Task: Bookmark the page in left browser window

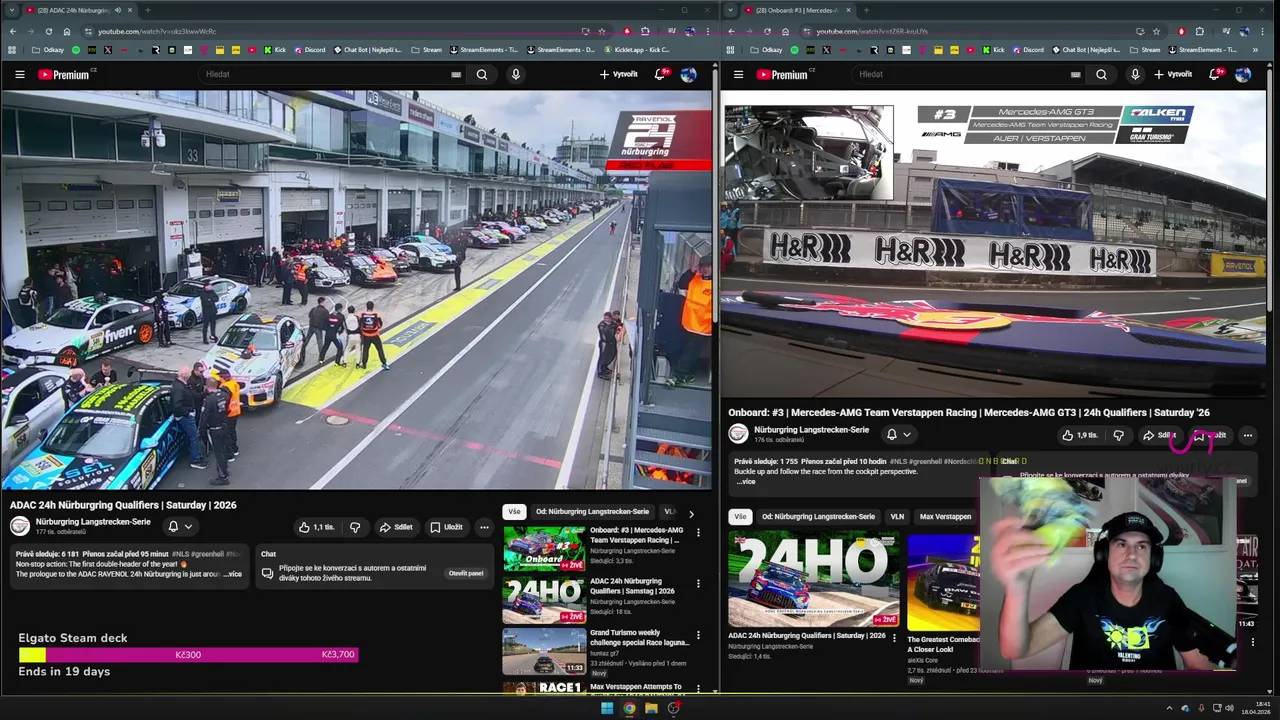Action: (x=602, y=31)
